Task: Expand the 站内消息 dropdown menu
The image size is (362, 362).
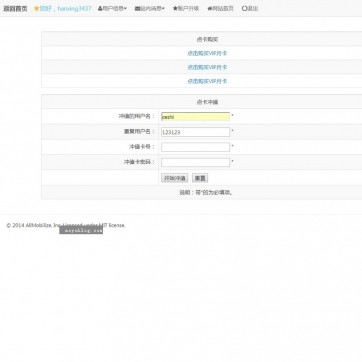Action: click(150, 9)
